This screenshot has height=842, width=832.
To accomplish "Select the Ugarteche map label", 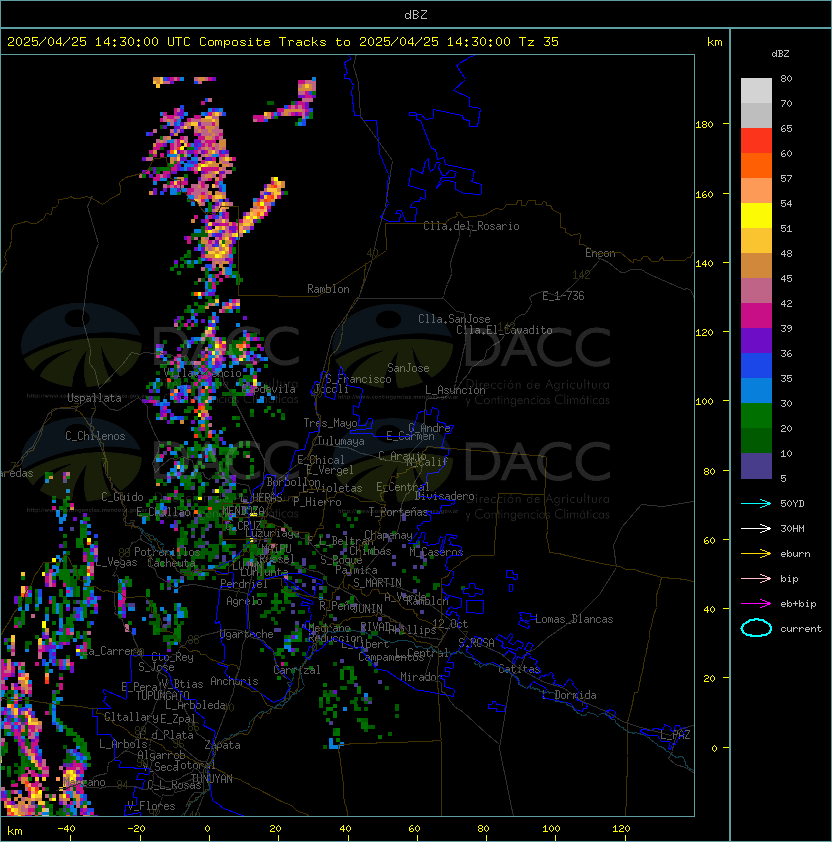I will 247,634.
